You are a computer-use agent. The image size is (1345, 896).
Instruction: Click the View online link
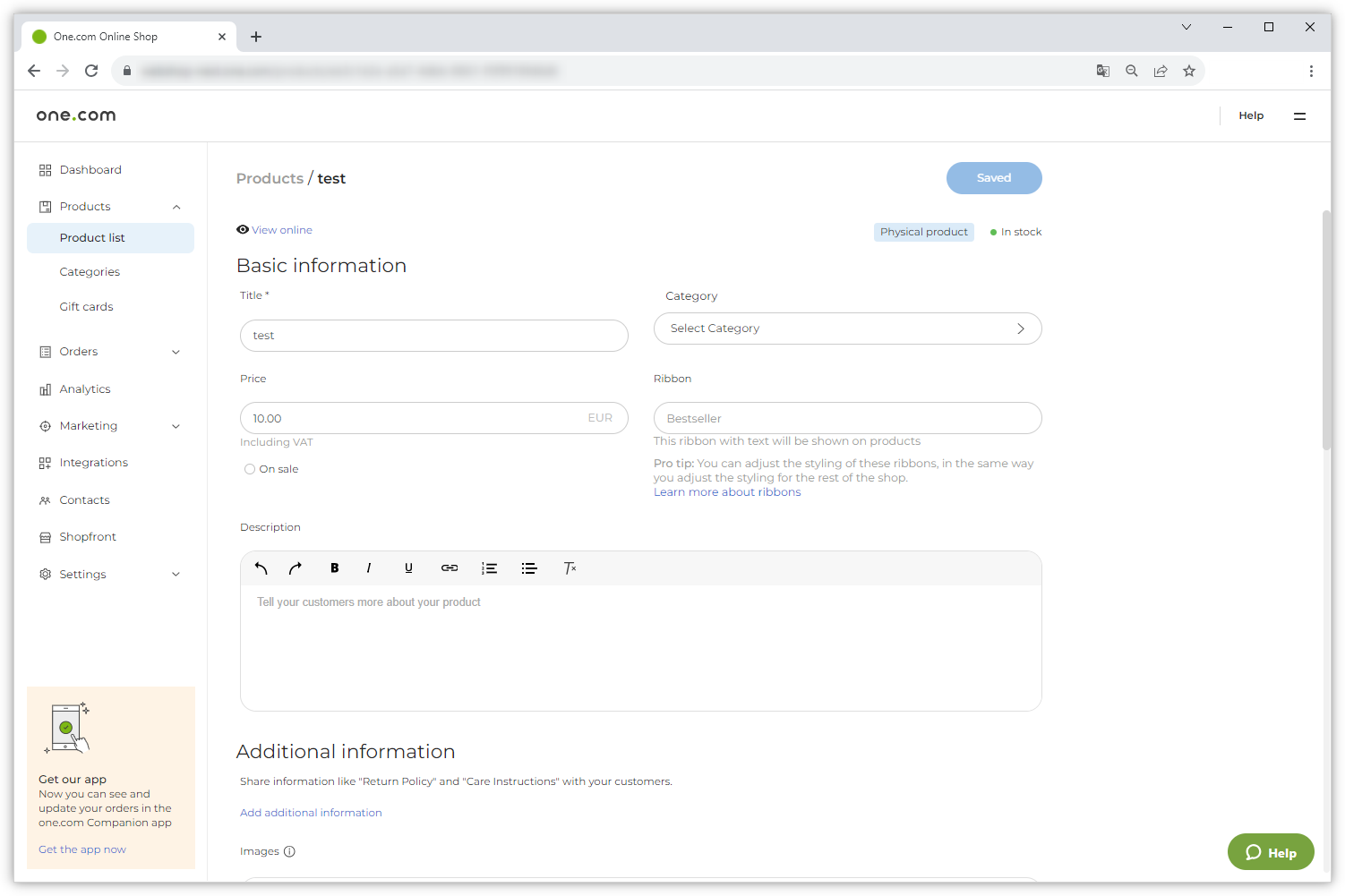coord(281,230)
